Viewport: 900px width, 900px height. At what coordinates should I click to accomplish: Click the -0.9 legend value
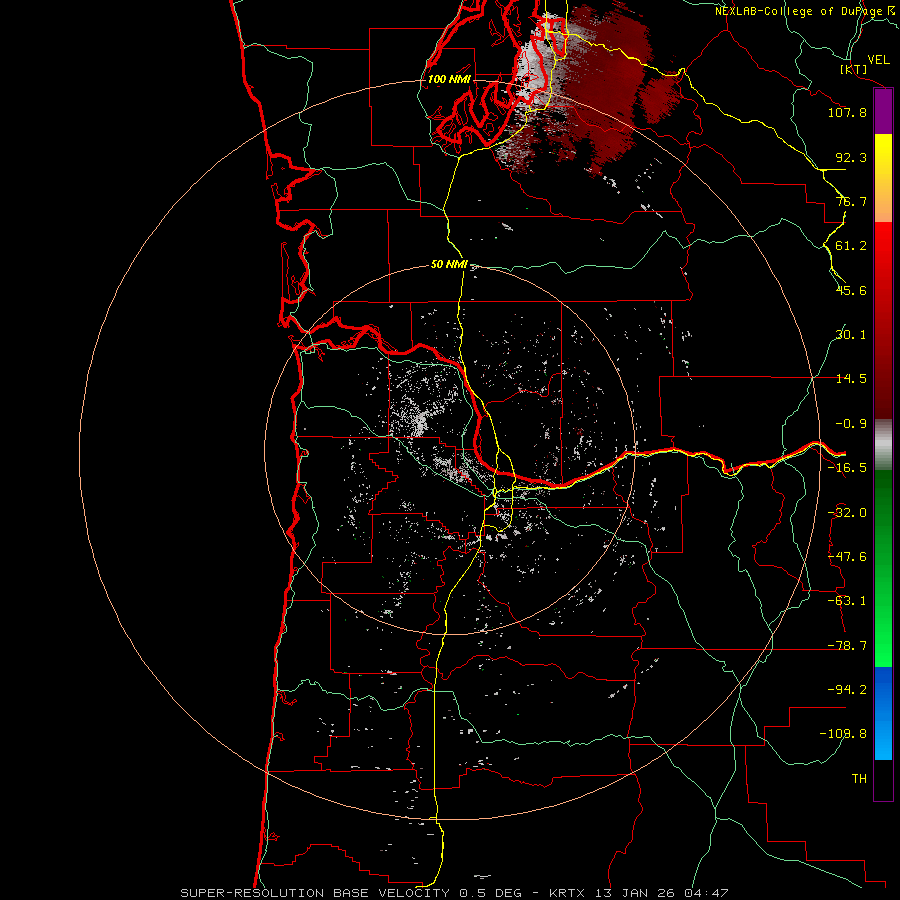(851, 424)
